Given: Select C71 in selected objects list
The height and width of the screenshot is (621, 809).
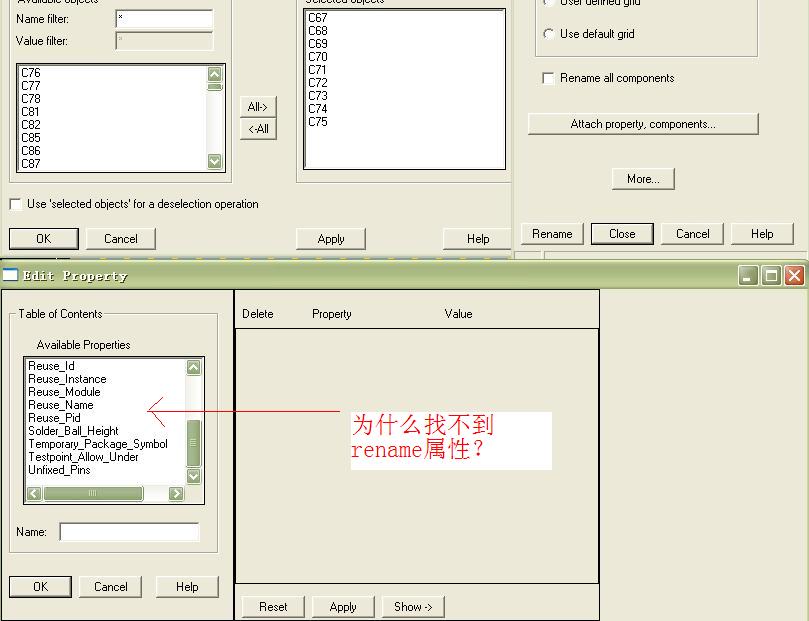Looking at the screenshot, I should (x=318, y=70).
